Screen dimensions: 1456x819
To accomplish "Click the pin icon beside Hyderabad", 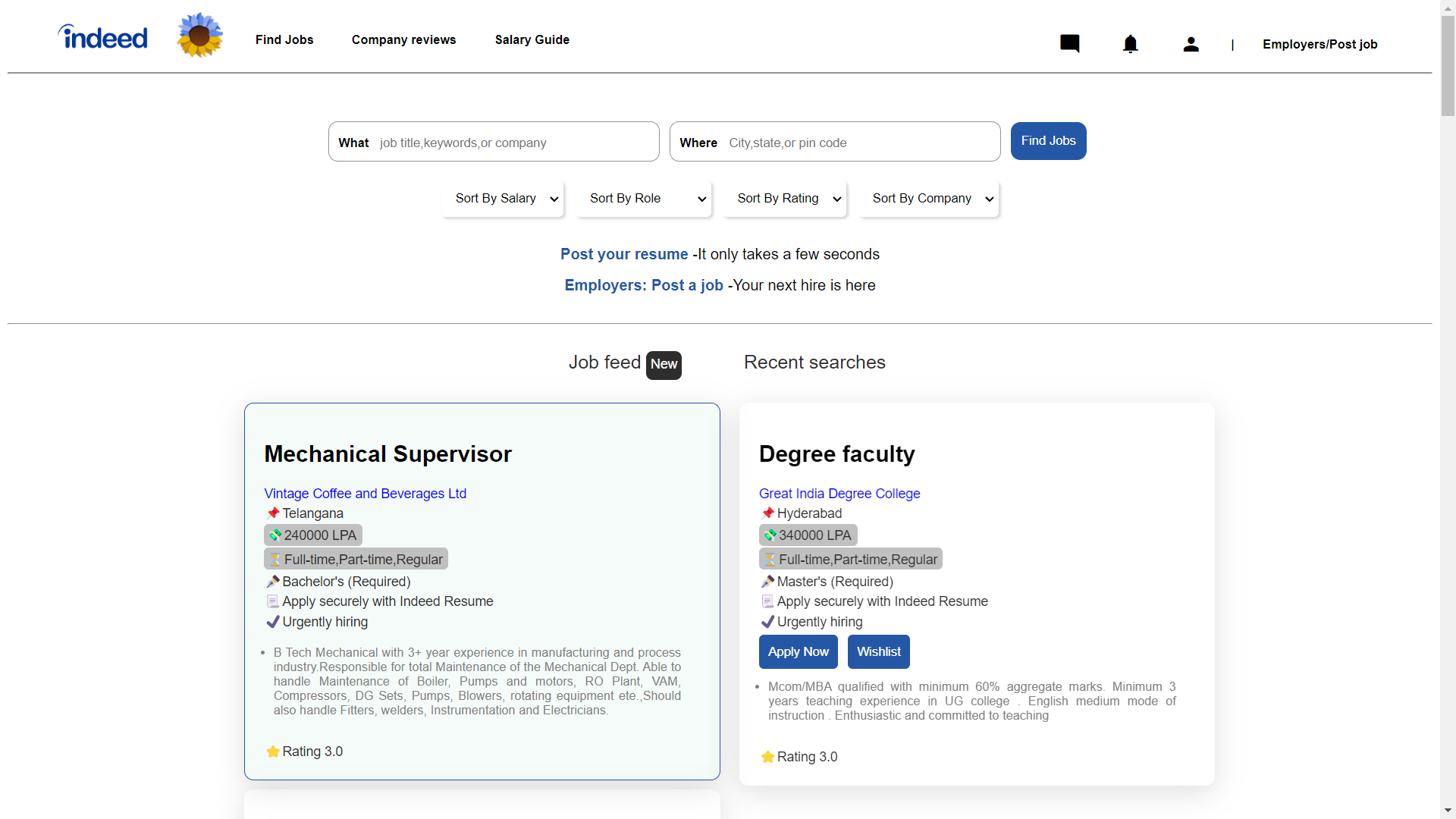I will click(x=767, y=513).
